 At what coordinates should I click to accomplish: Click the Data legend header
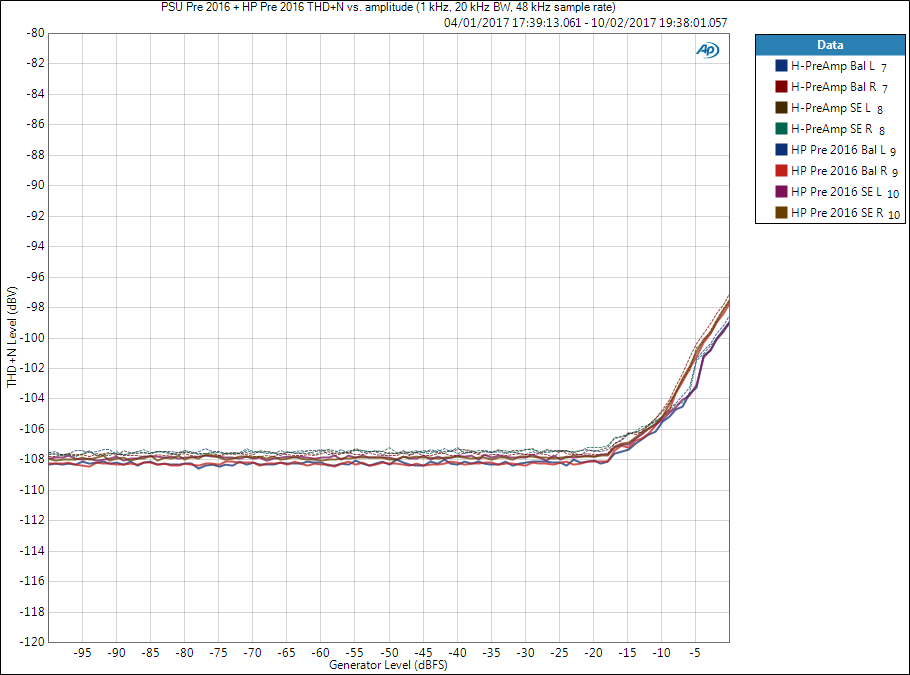coord(830,45)
